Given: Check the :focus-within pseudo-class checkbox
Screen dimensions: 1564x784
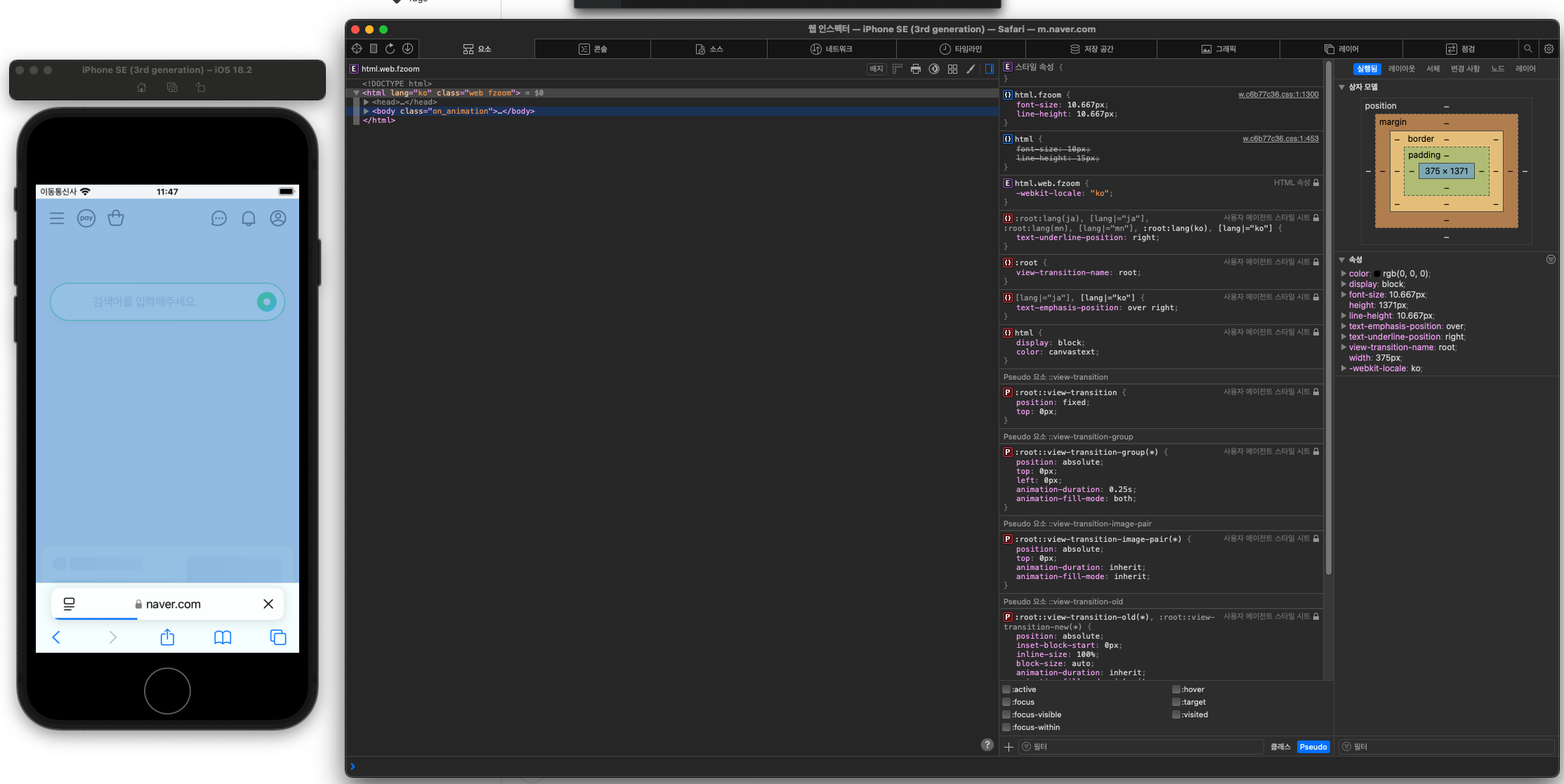Looking at the screenshot, I should coord(1006,727).
